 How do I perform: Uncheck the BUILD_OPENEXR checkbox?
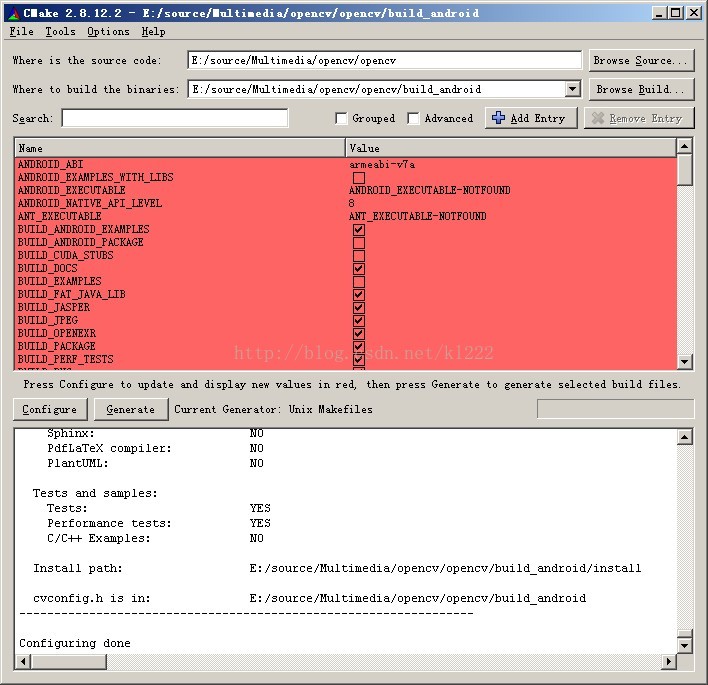tap(359, 334)
